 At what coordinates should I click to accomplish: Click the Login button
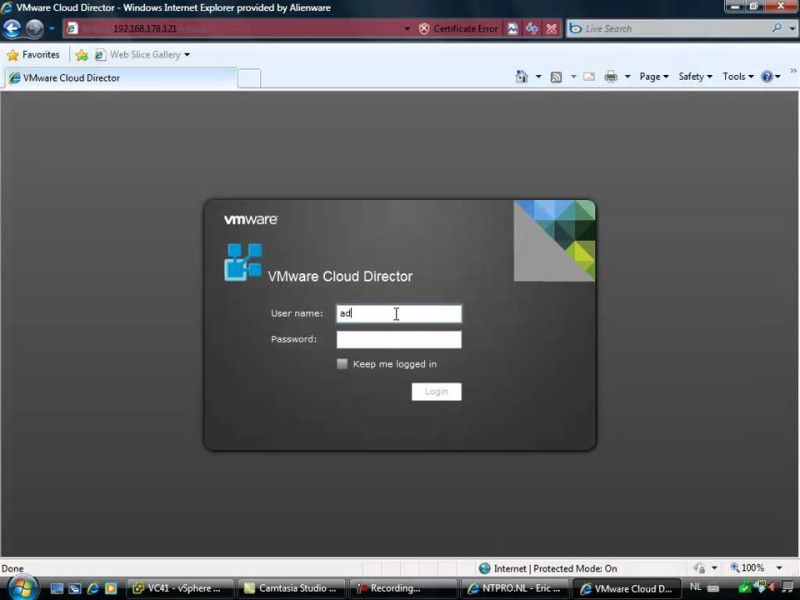436,391
